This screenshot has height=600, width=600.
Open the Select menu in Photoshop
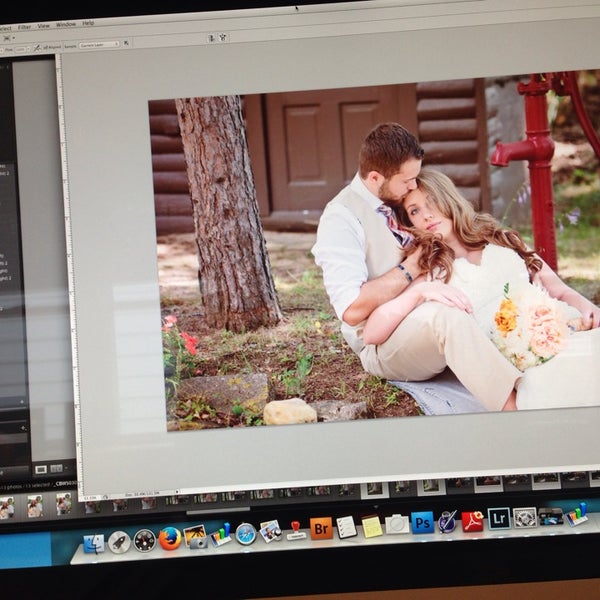pyautogui.click(x=5, y=28)
